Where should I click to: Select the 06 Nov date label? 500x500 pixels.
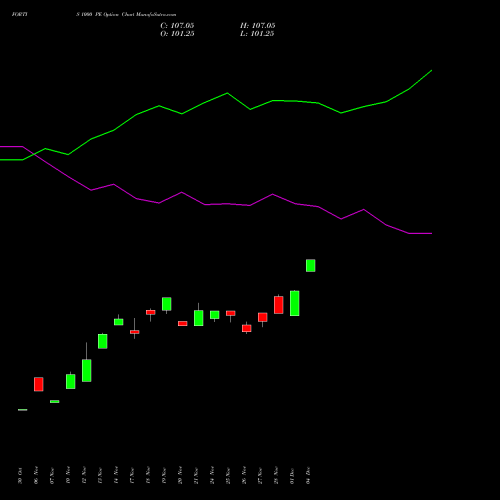pos(36,475)
